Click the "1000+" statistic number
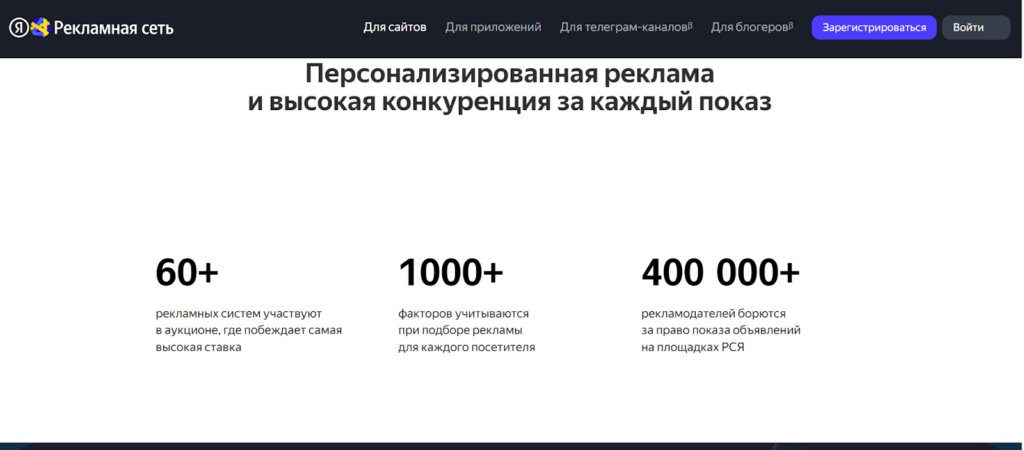Viewport: 1024px width, 450px height. [451, 272]
